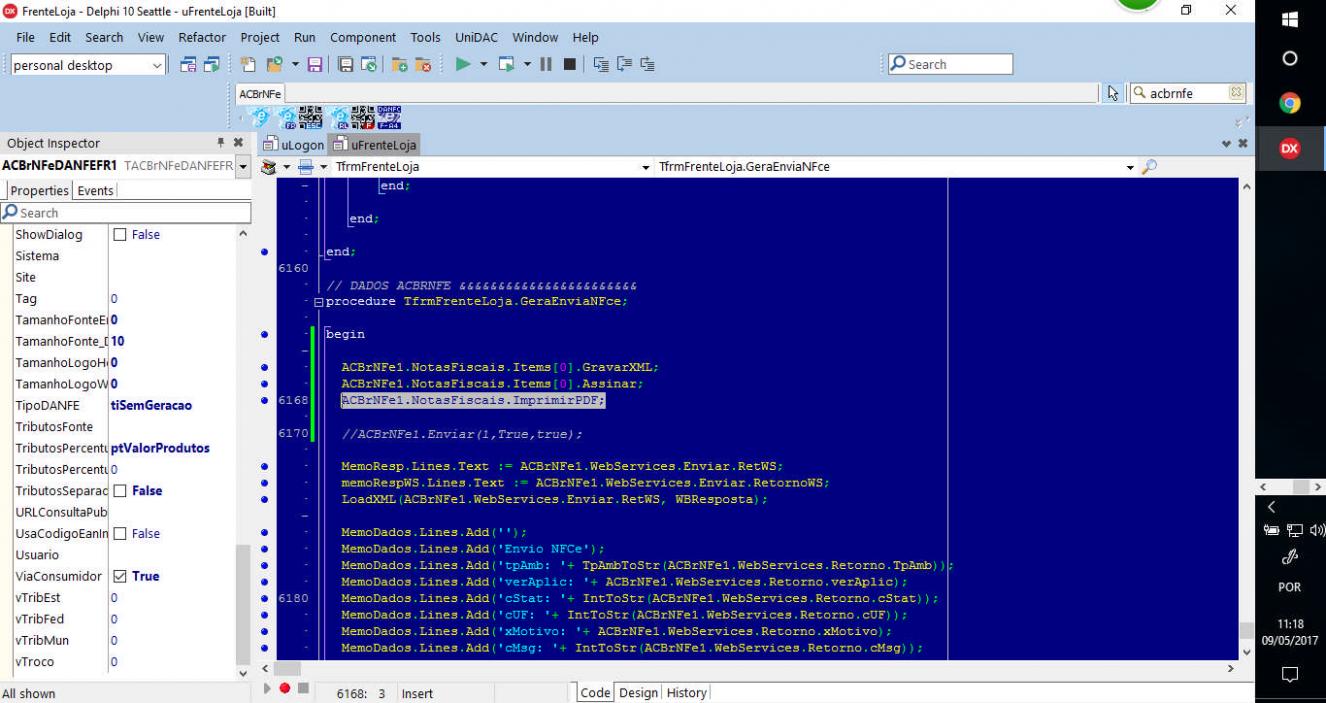Select the TipoDANFE property row
Viewport: 1326px width, 703px height.
[124, 406]
